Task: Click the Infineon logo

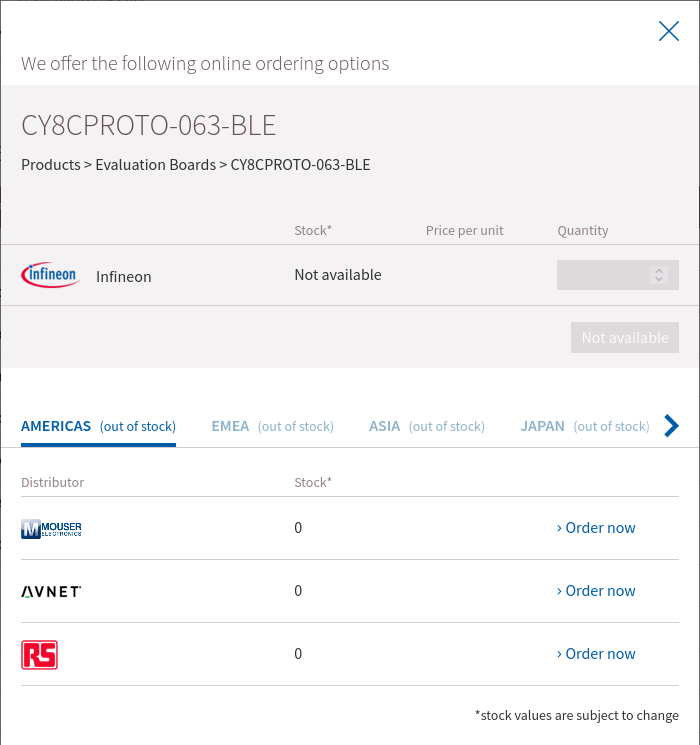Action: [51, 275]
